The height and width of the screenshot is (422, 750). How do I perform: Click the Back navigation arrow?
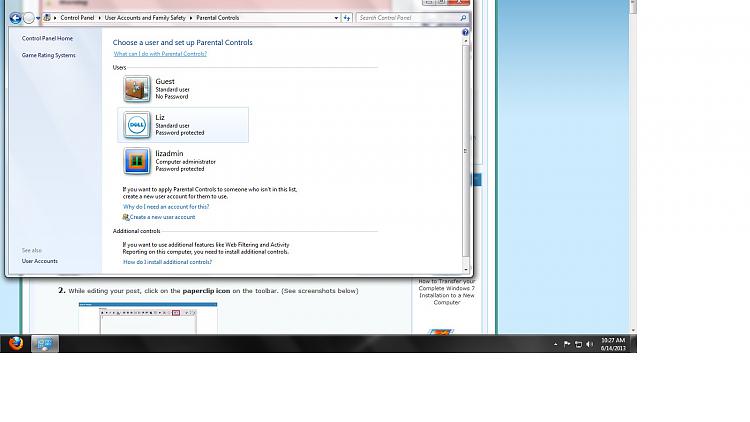15,18
